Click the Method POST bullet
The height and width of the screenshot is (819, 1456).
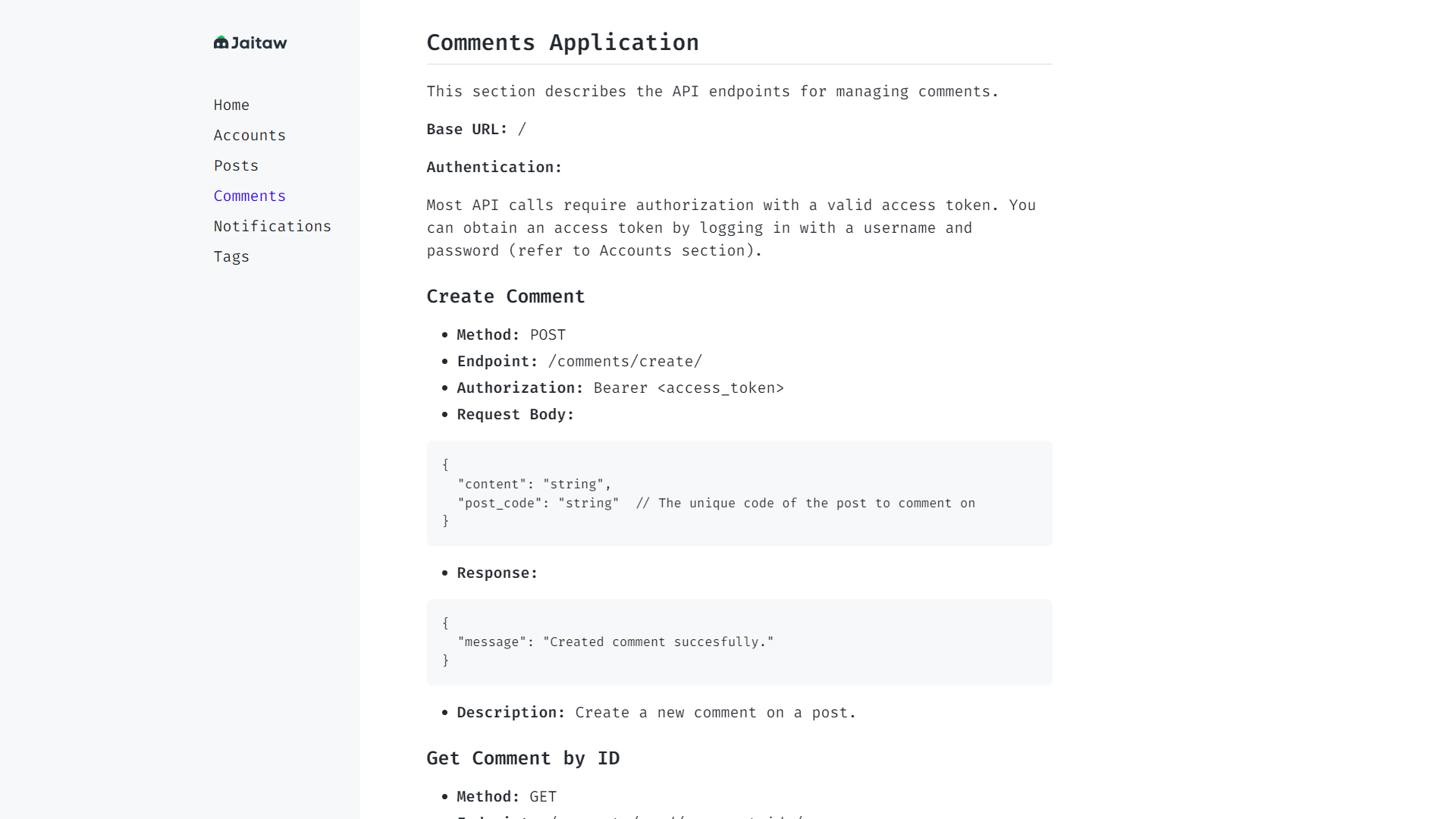(510, 334)
